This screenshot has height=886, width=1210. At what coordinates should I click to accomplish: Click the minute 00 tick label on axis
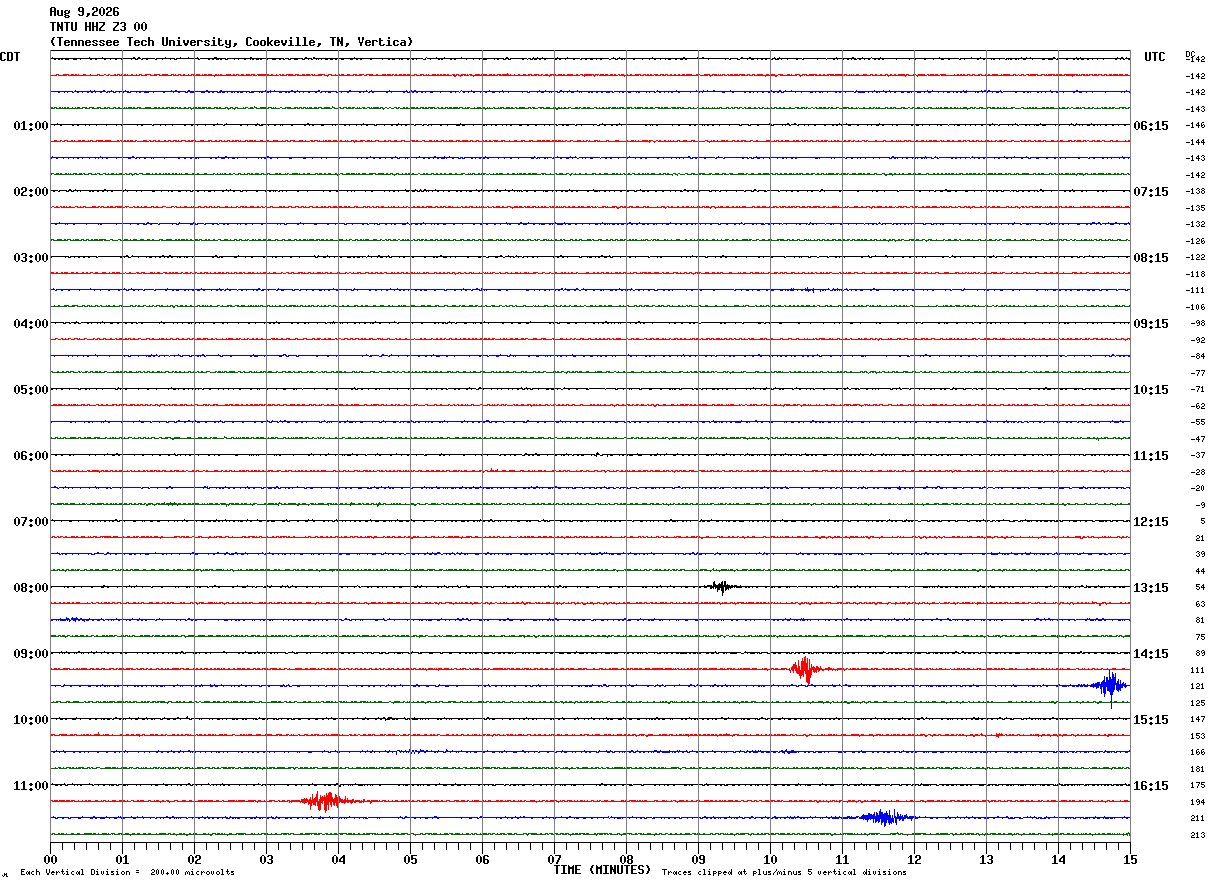coord(50,859)
